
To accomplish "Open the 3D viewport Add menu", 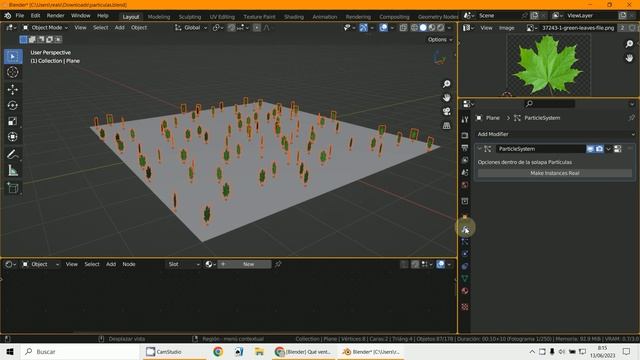I will pyautogui.click(x=119, y=28).
